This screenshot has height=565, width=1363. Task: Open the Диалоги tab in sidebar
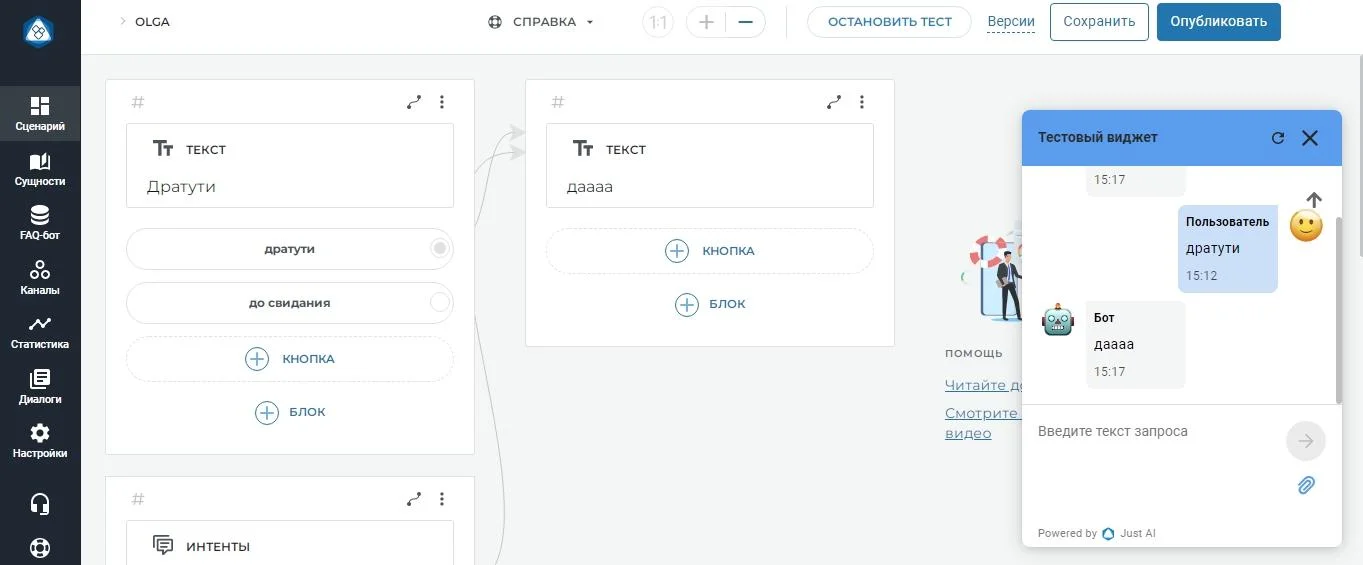pyautogui.click(x=40, y=386)
